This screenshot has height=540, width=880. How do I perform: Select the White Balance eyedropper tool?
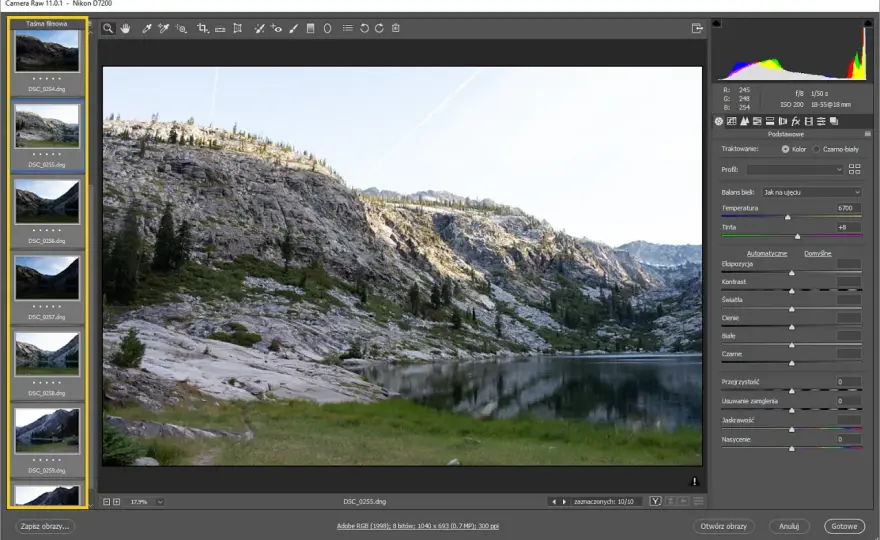point(146,28)
